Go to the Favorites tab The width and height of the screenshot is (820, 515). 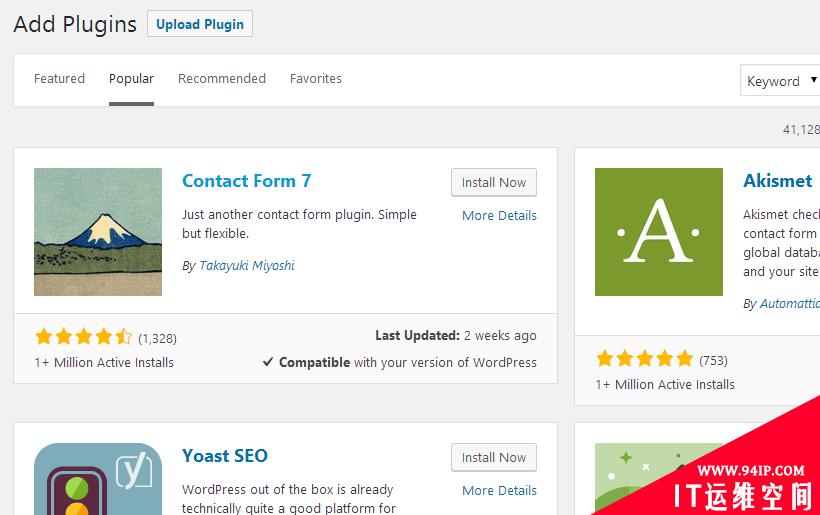(x=316, y=78)
